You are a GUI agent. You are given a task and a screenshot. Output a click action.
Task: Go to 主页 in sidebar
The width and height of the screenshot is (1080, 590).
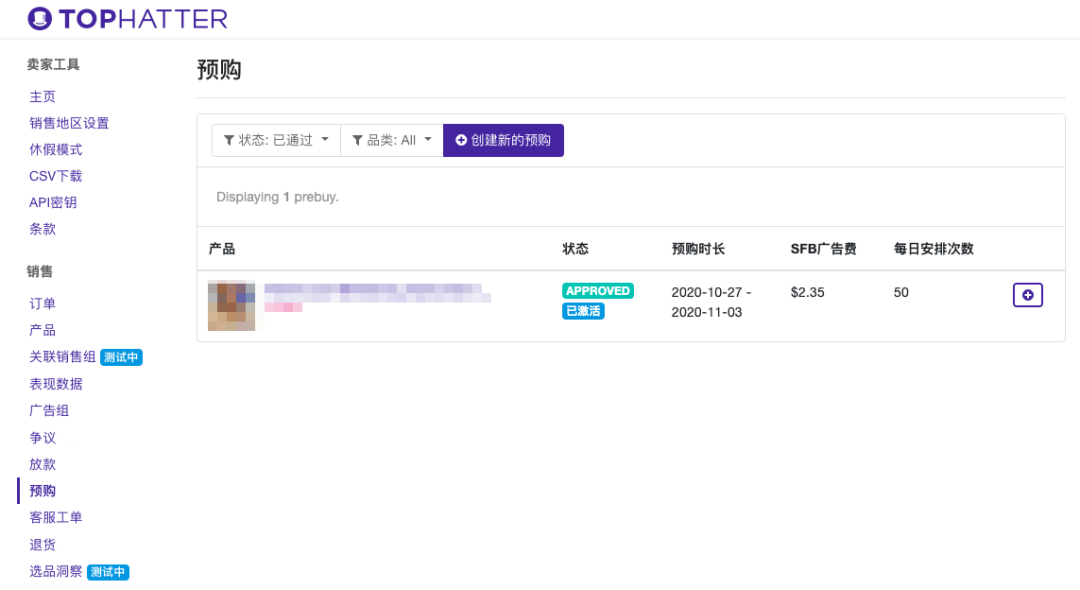tap(42, 97)
